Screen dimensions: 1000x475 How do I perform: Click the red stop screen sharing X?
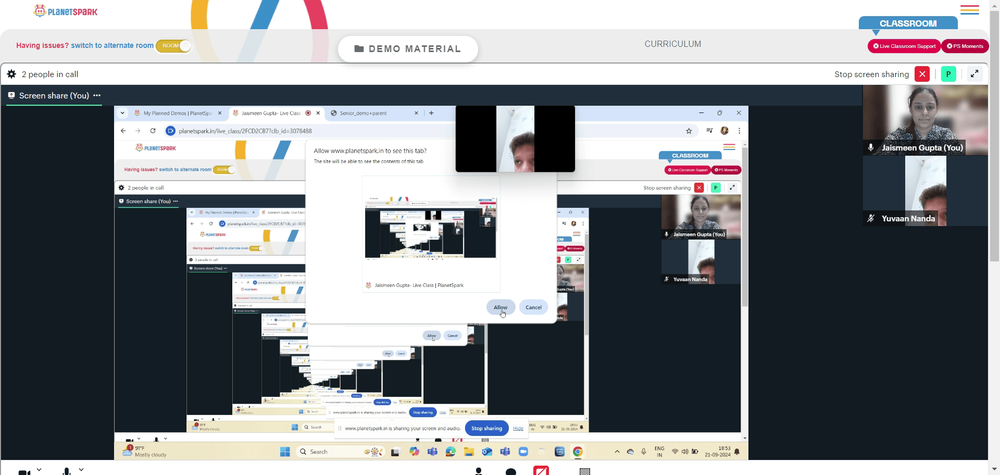click(922, 74)
